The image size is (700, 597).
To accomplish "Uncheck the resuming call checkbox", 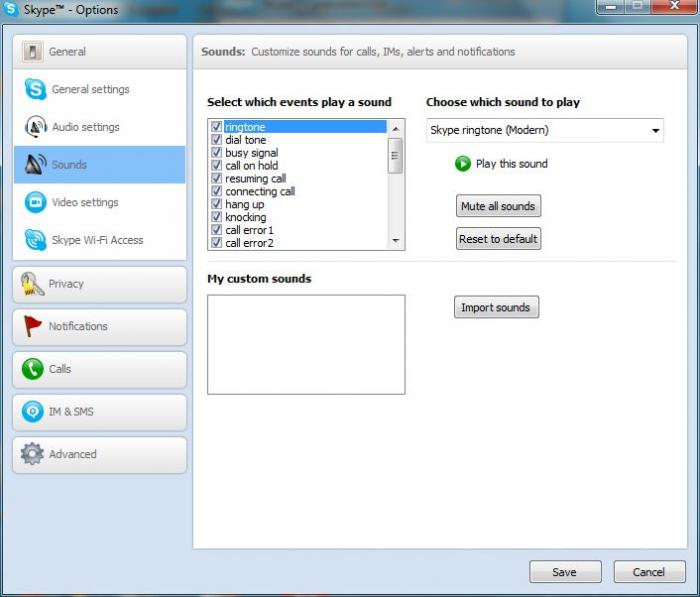I will pyautogui.click(x=217, y=179).
